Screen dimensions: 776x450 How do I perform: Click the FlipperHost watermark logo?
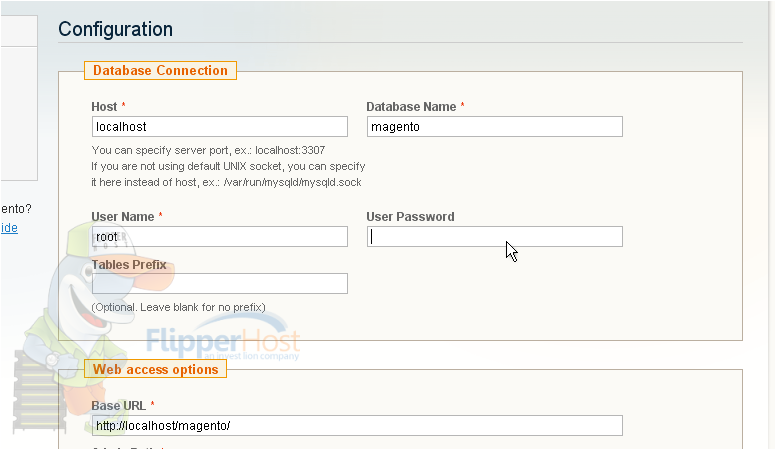point(223,339)
